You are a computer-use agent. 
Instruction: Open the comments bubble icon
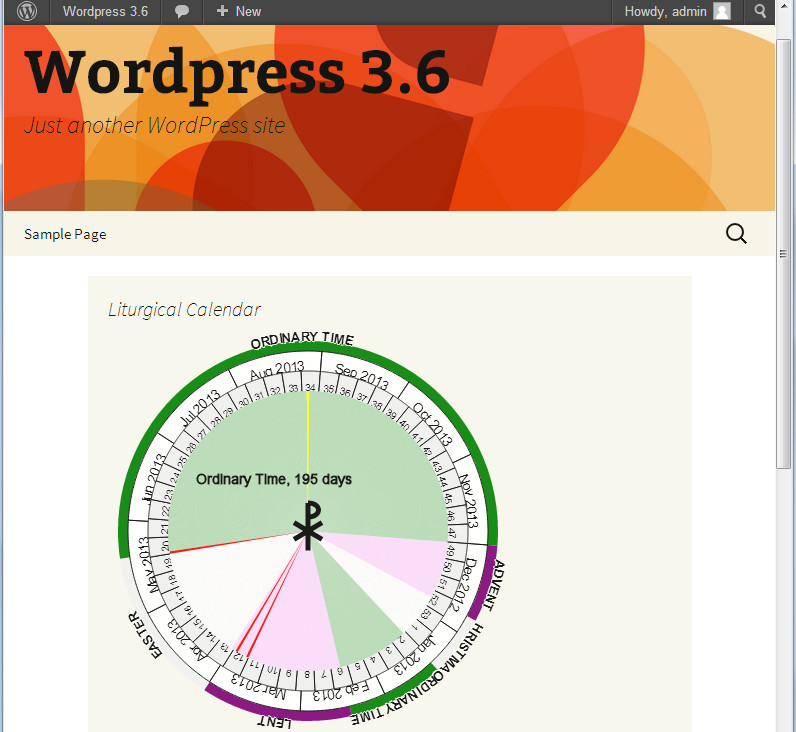click(182, 12)
